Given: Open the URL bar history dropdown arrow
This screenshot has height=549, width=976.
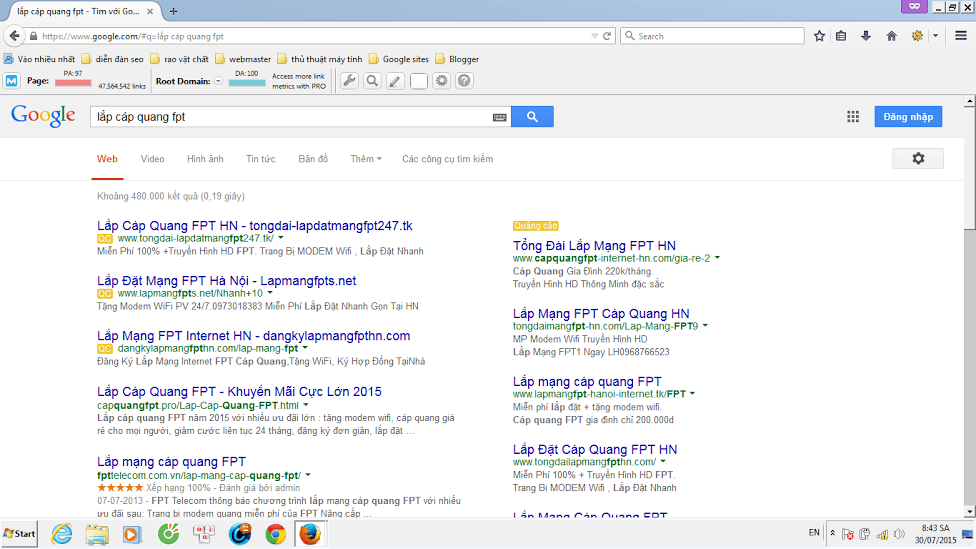Looking at the screenshot, I should pyautogui.click(x=594, y=36).
